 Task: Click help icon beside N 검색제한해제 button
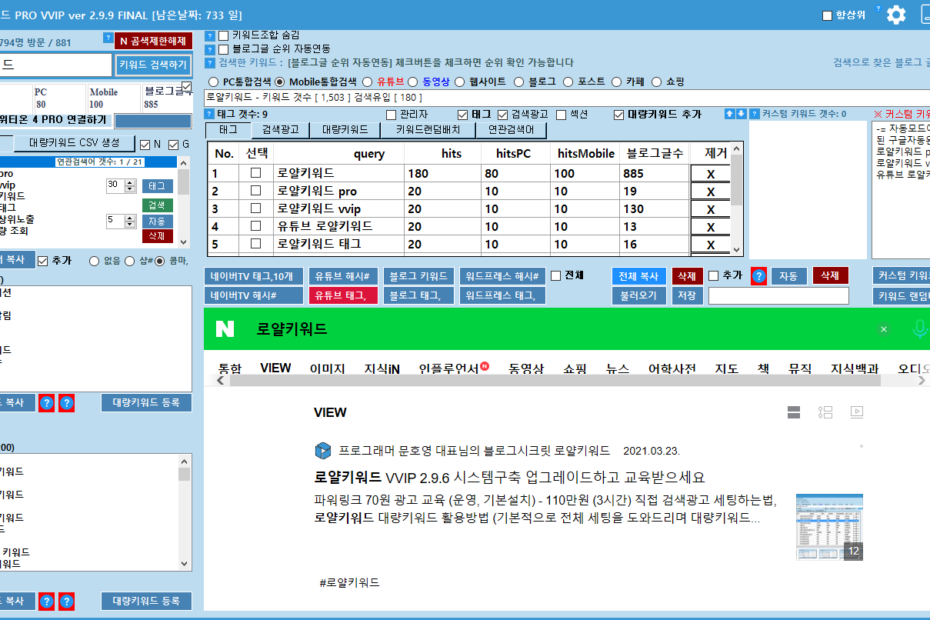[x=108, y=38]
